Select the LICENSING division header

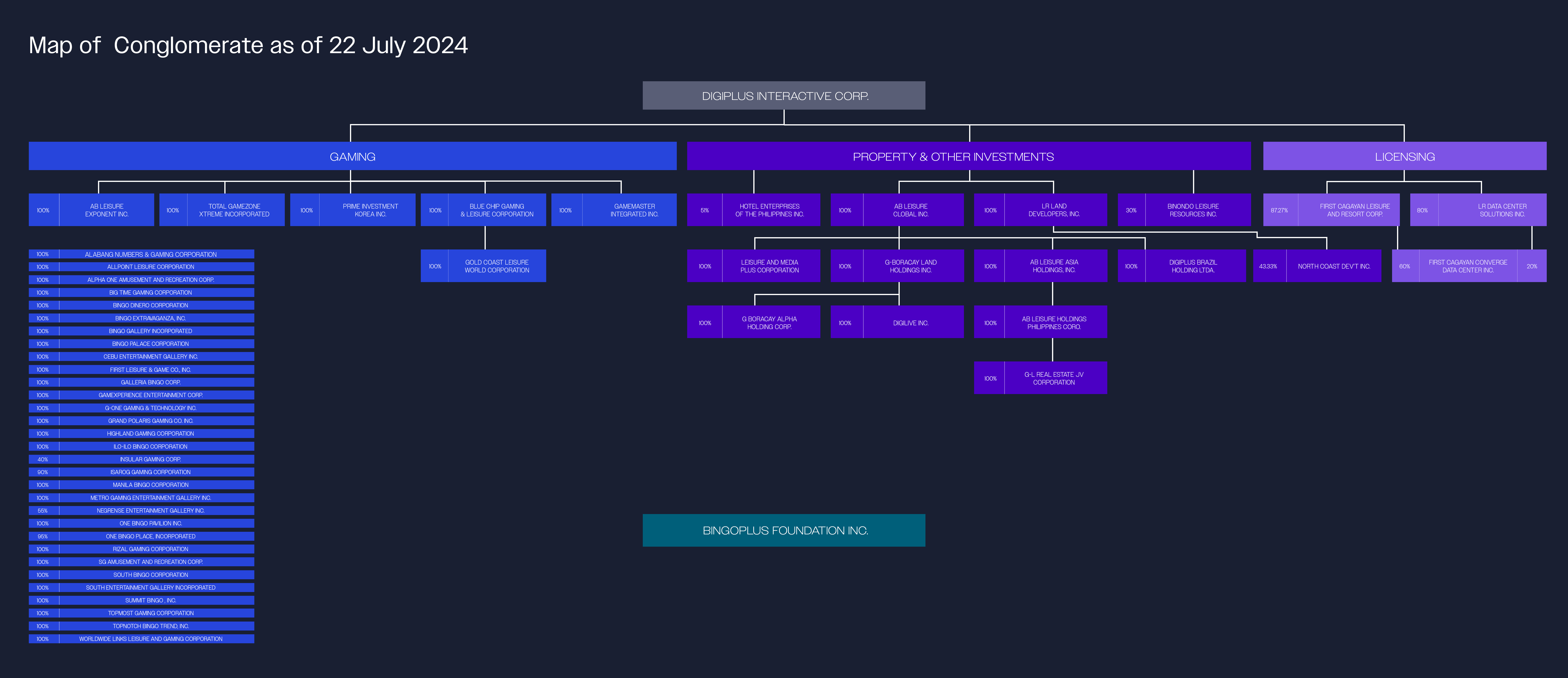pos(1405,156)
